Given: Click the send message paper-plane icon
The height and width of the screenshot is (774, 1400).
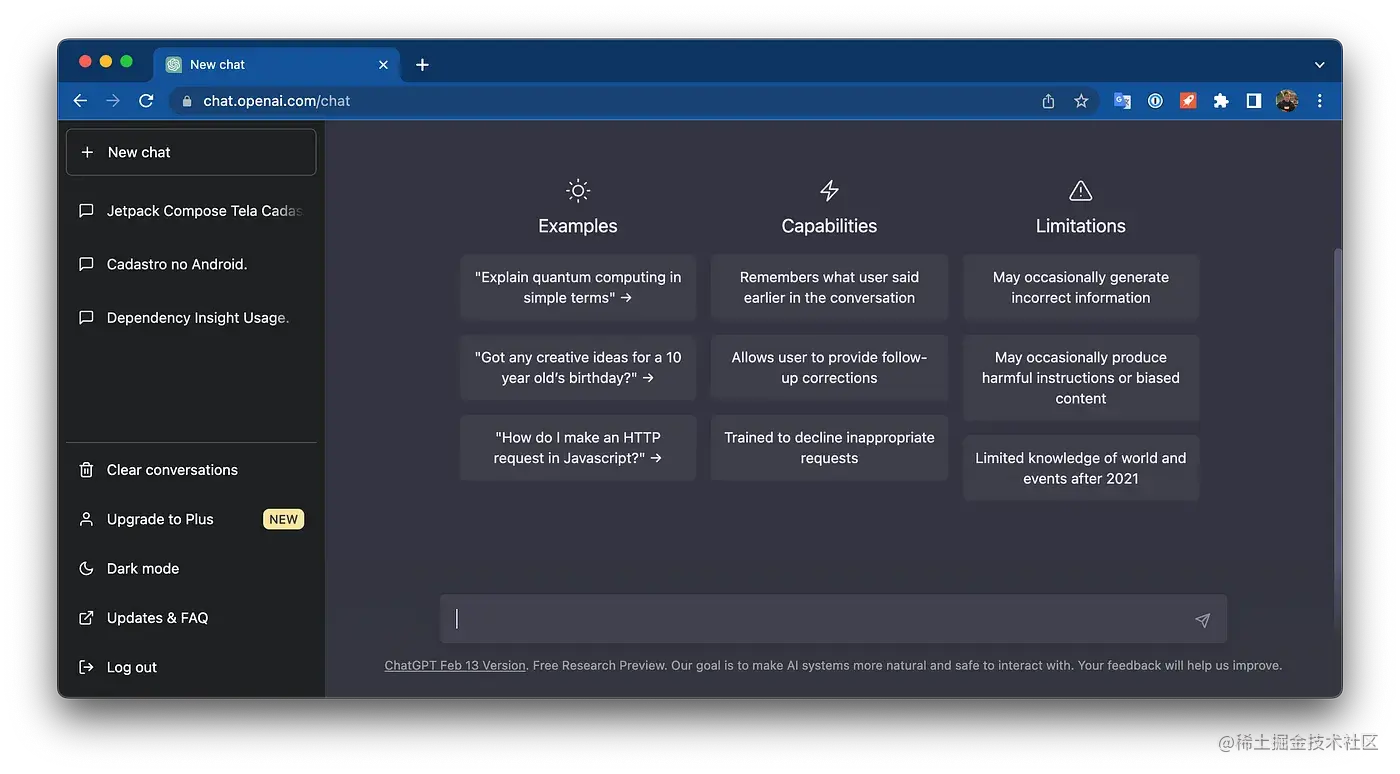Looking at the screenshot, I should (x=1202, y=620).
